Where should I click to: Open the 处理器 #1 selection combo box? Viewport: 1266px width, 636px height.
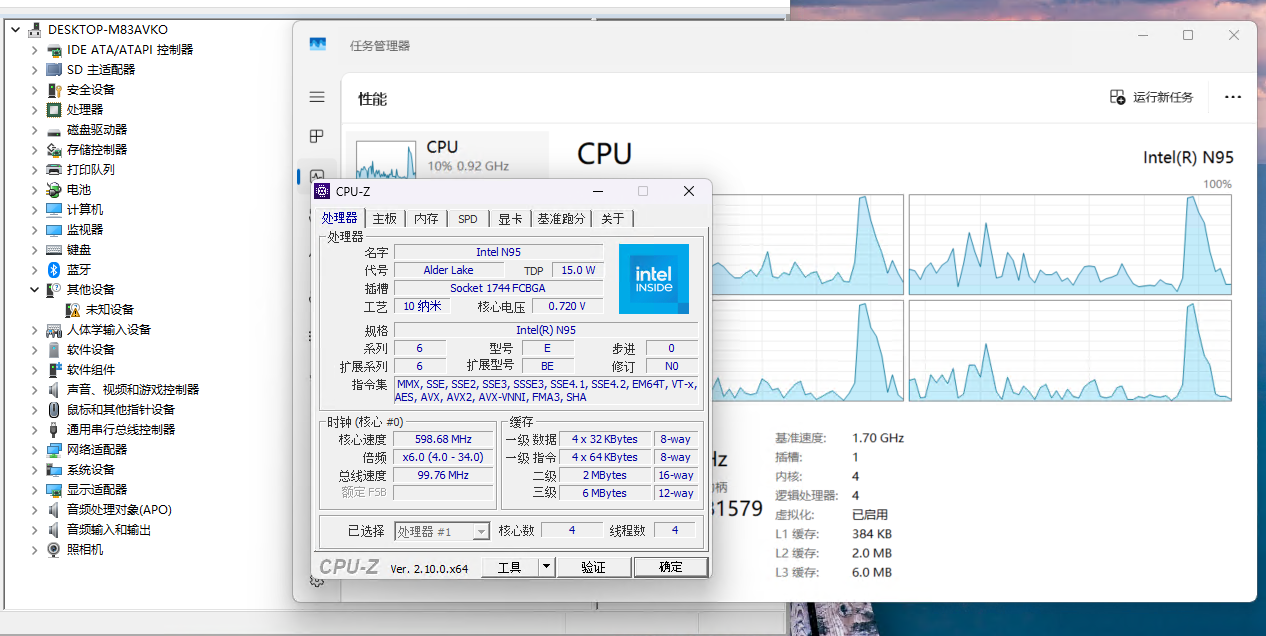(x=442, y=532)
